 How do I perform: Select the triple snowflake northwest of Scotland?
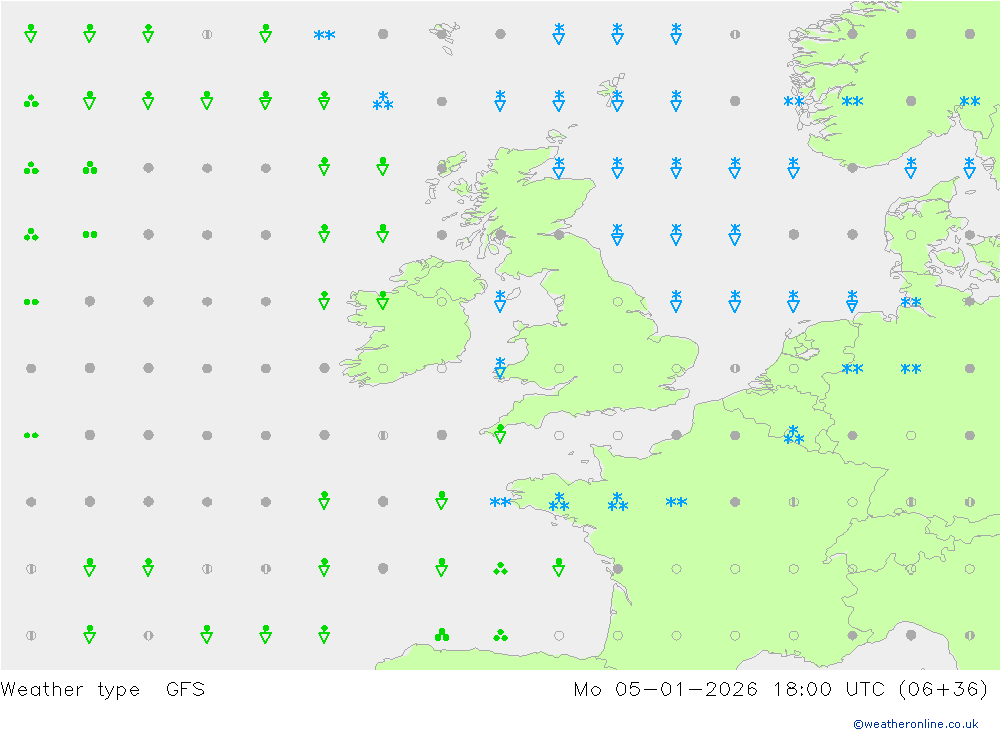click(x=383, y=101)
